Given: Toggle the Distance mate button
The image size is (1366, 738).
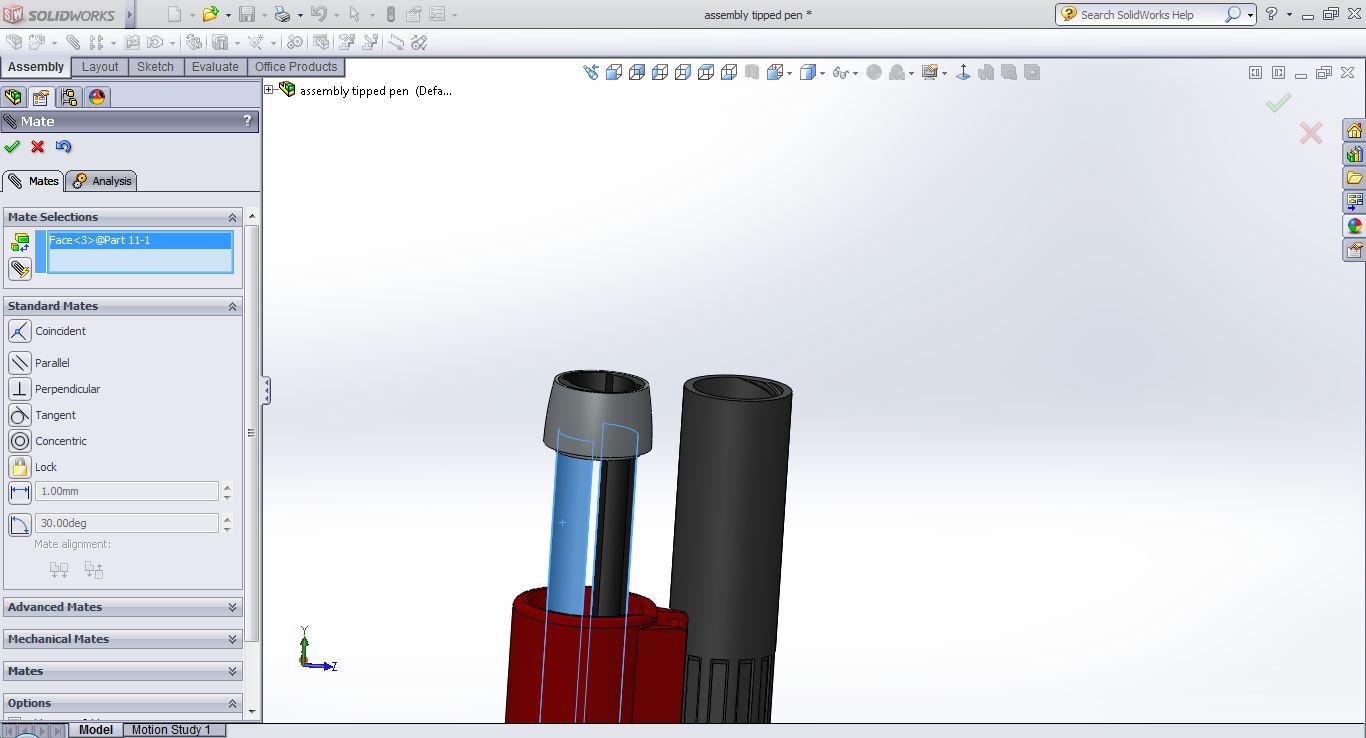Looking at the screenshot, I should (x=19, y=492).
